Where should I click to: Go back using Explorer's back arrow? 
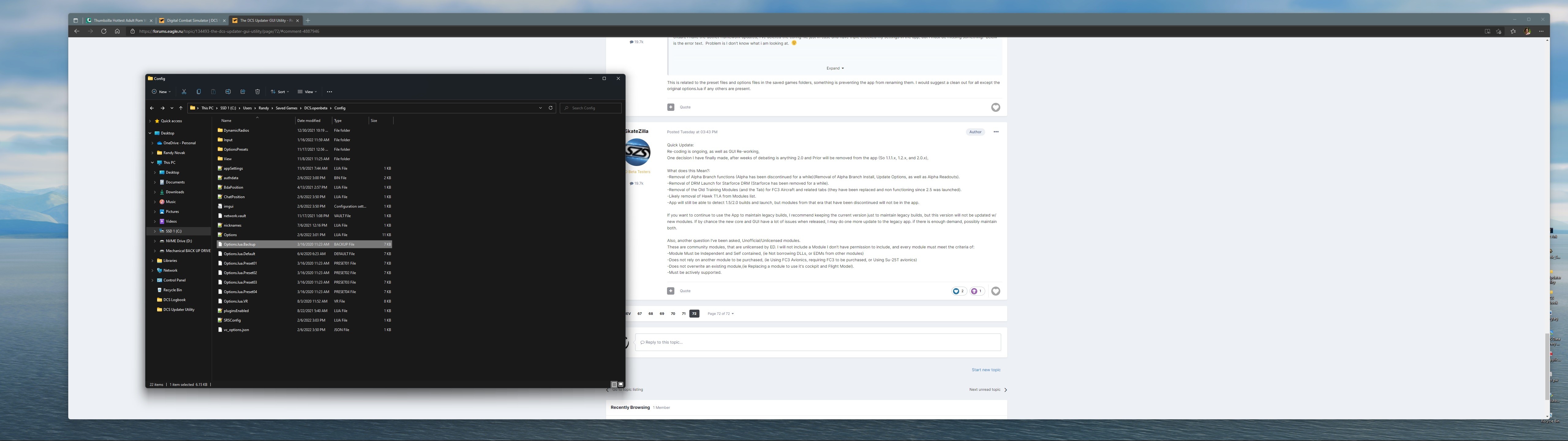pyautogui.click(x=152, y=108)
